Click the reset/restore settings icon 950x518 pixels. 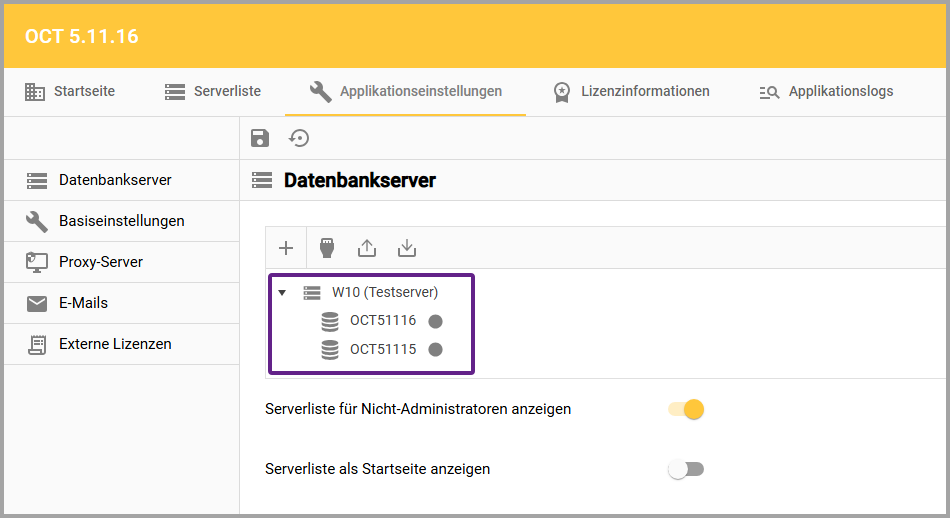(x=299, y=139)
